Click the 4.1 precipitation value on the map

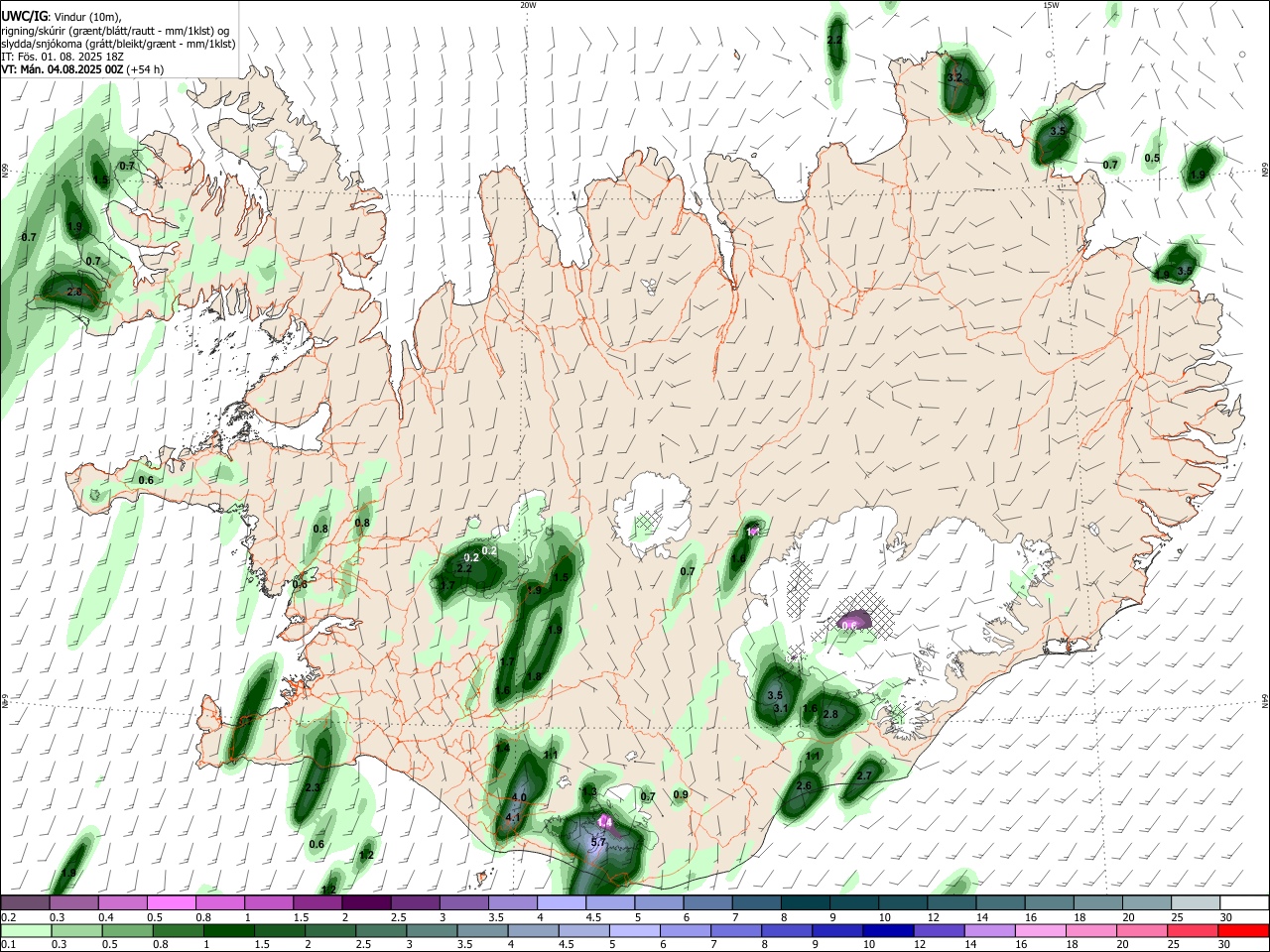pos(513,817)
